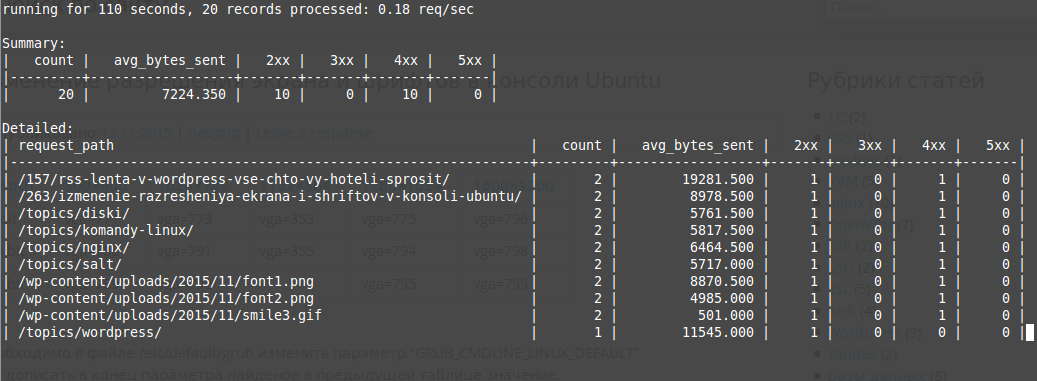Click the count '1' in /topics/wordpress/ row
1037x381 pixels.
pos(598,333)
